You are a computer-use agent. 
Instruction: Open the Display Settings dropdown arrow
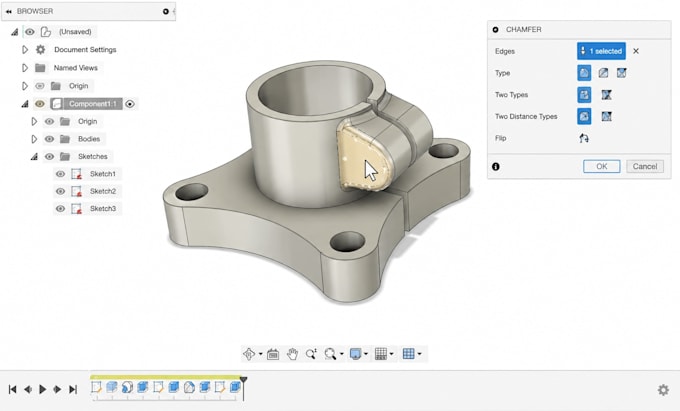(x=366, y=354)
